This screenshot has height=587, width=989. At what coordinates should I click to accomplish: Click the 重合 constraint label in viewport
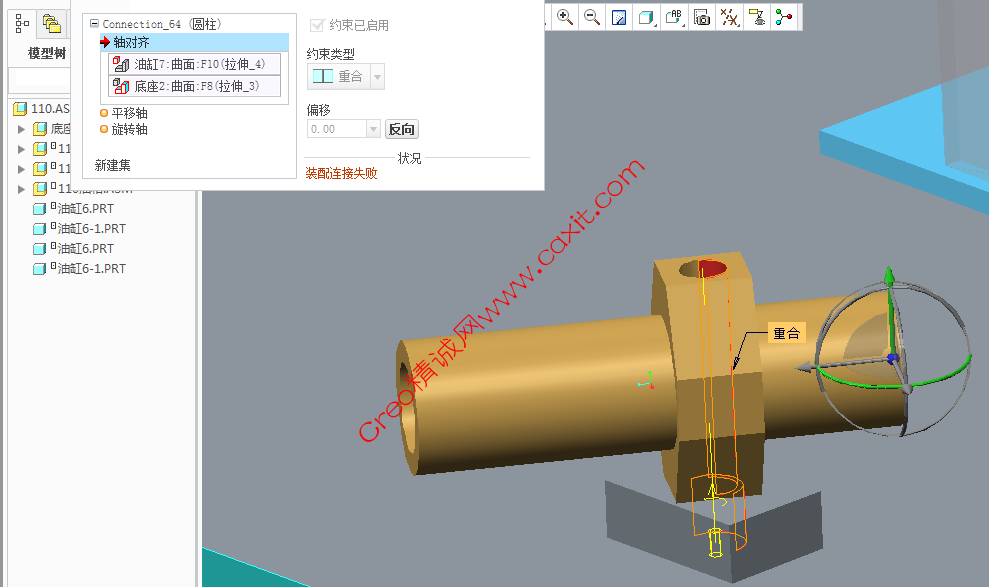coord(787,333)
